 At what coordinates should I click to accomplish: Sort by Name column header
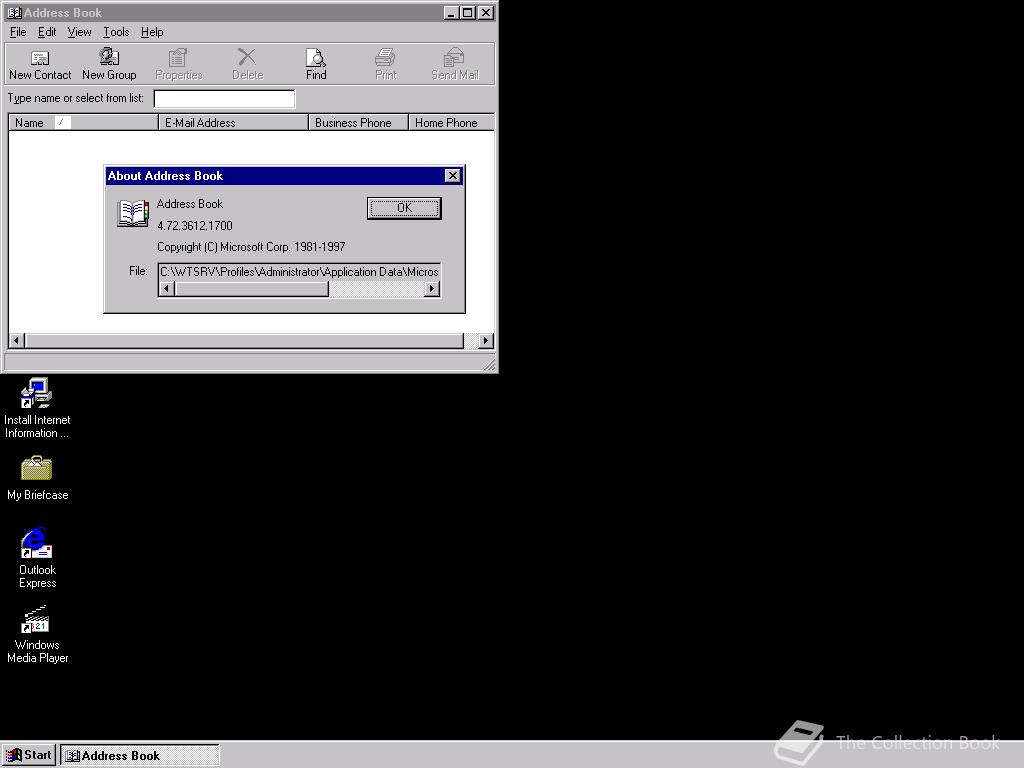coord(83,122)
